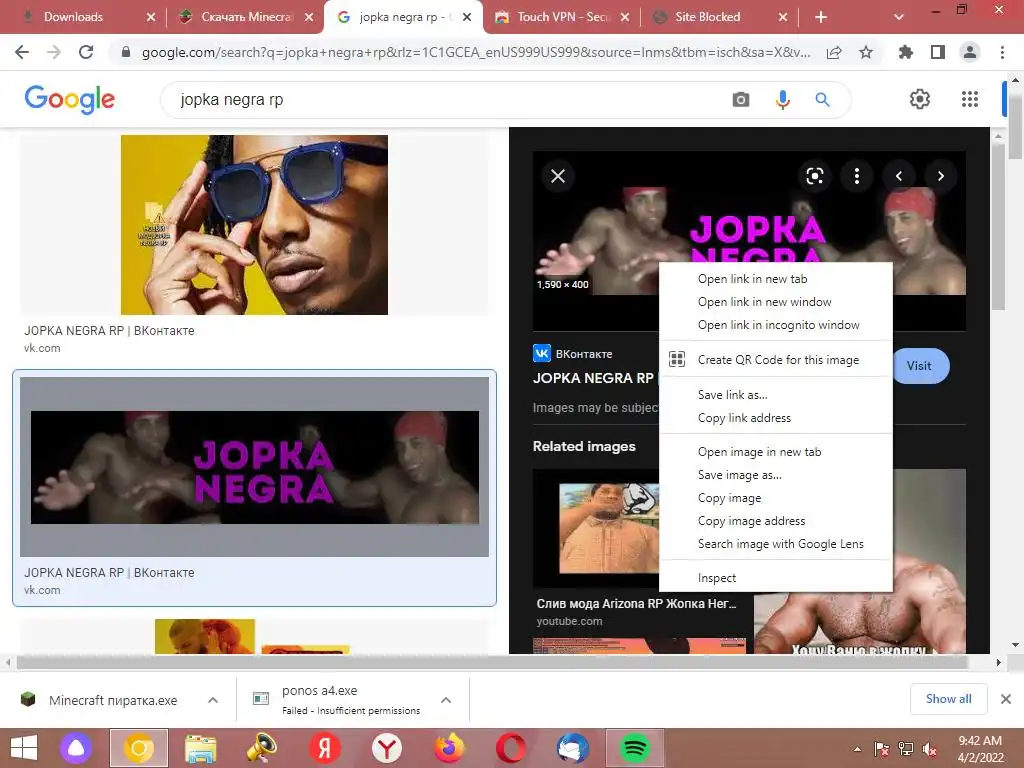The height and width of the screenshot is (768, 1024).
Task: Choose Save image as...
Action: point(776,475)
